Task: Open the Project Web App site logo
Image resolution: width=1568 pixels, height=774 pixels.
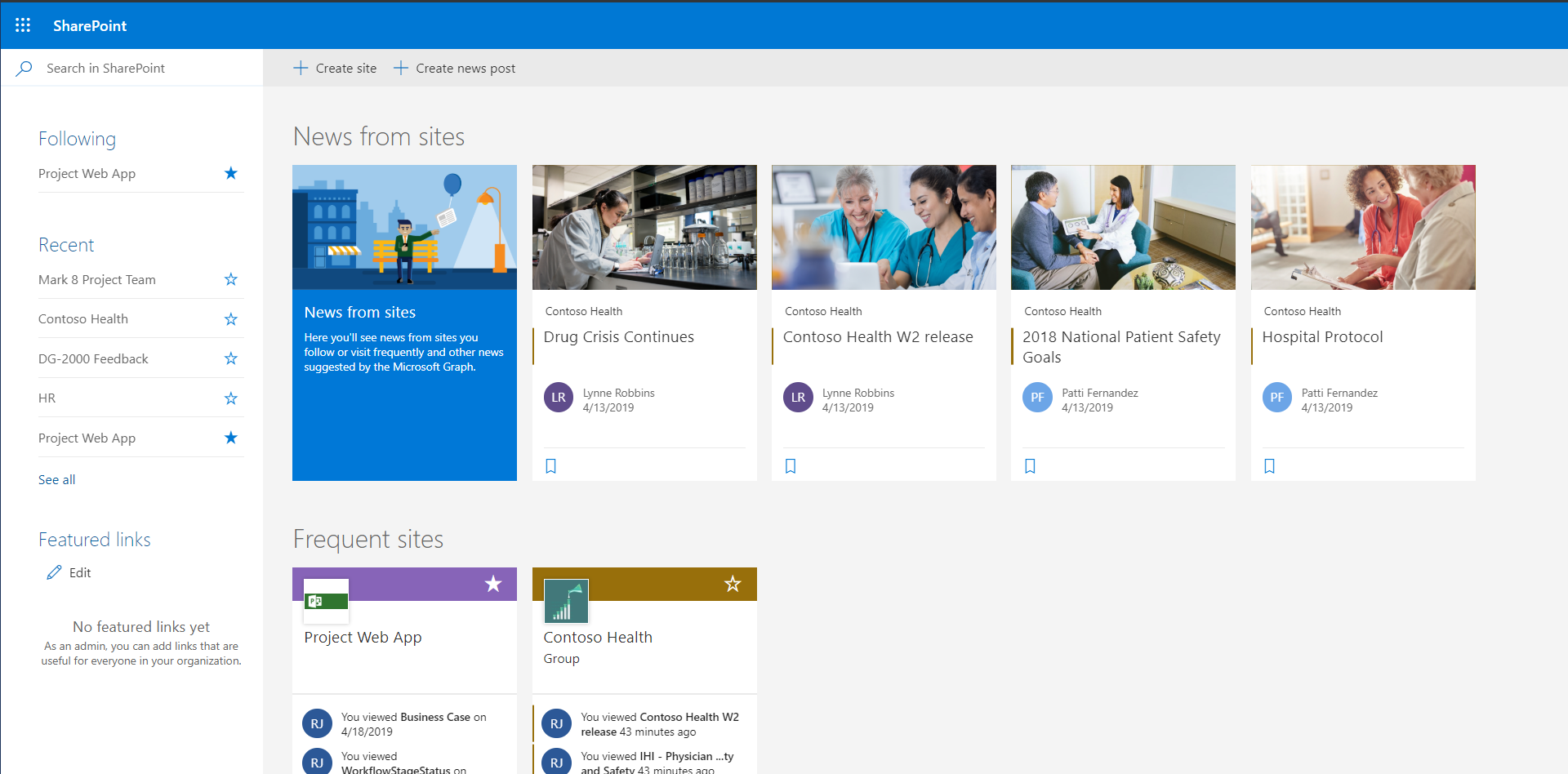Action: pos(326,602)
